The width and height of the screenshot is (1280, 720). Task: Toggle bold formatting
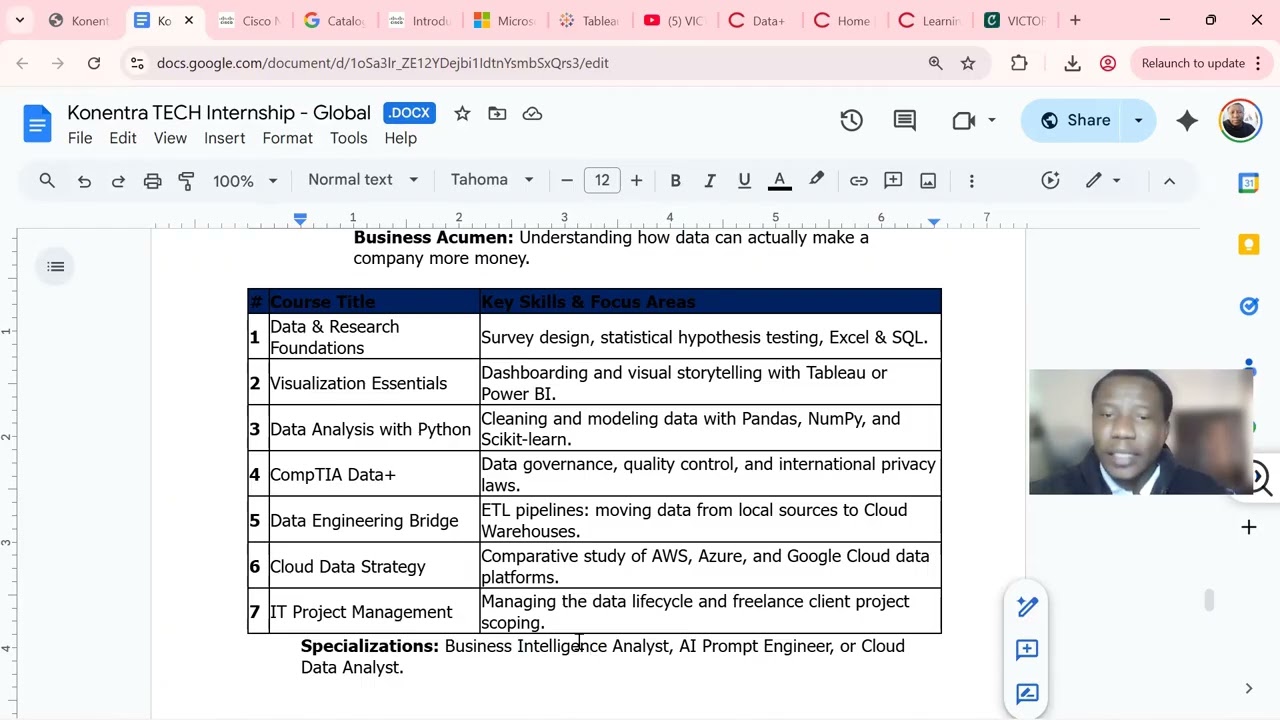pyautogui.click(x=675, y=181)
